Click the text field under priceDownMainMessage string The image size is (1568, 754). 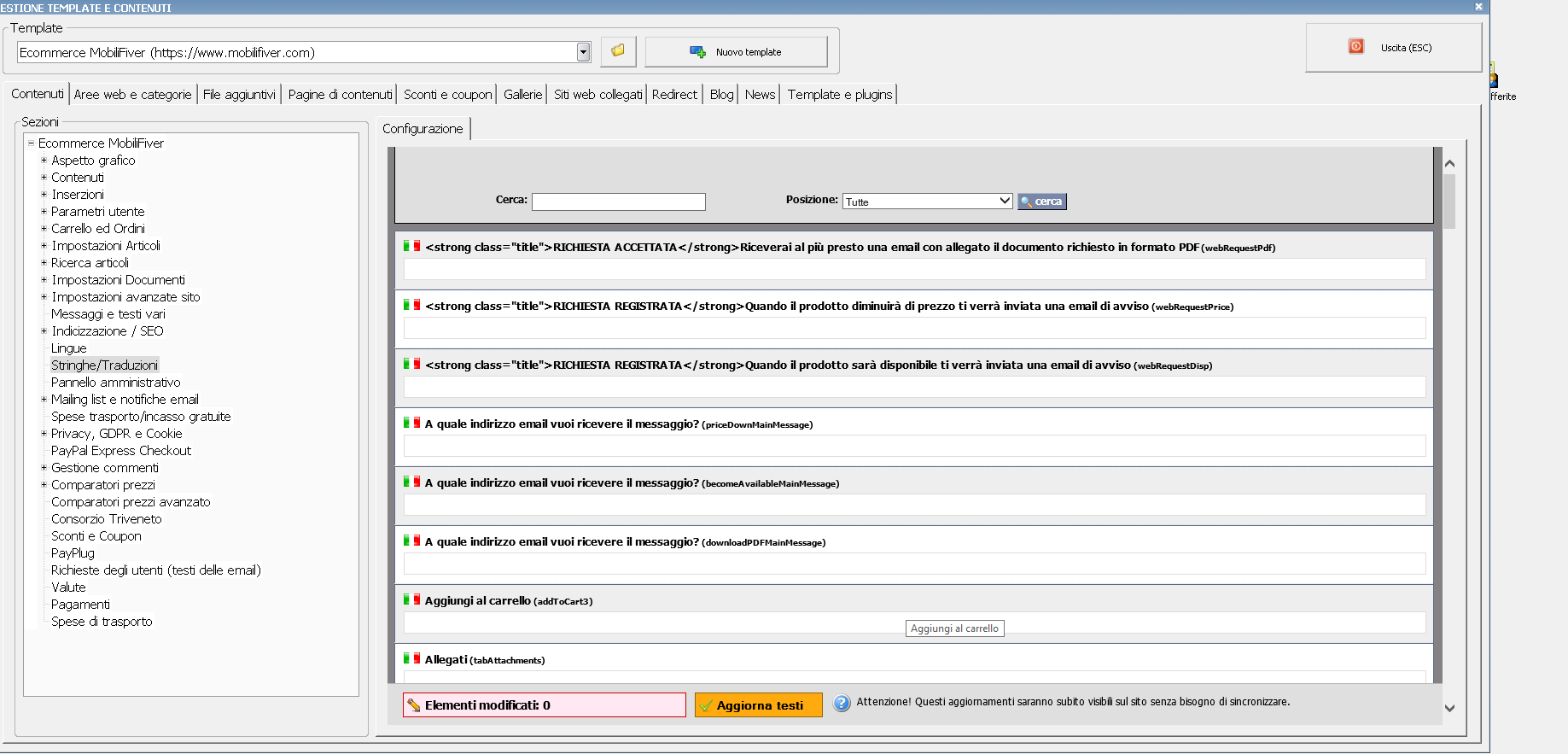(914, 446)
